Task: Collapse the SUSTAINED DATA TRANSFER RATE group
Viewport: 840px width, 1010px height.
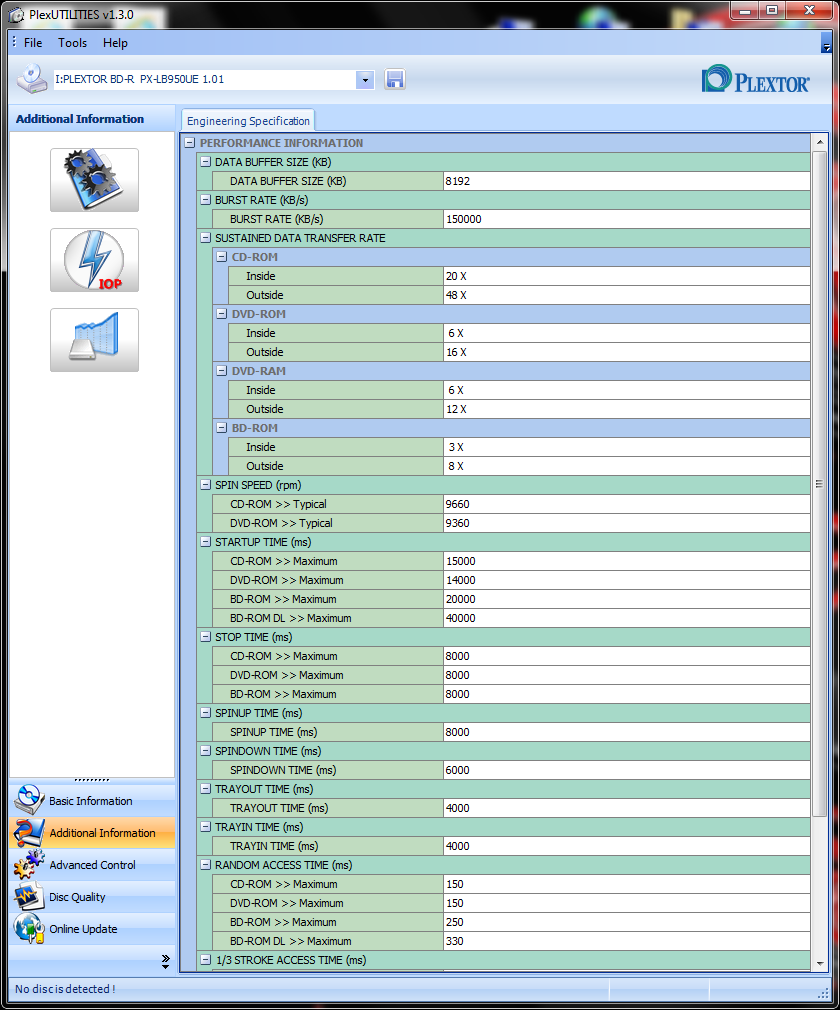Action: click(x=205, y=238)
